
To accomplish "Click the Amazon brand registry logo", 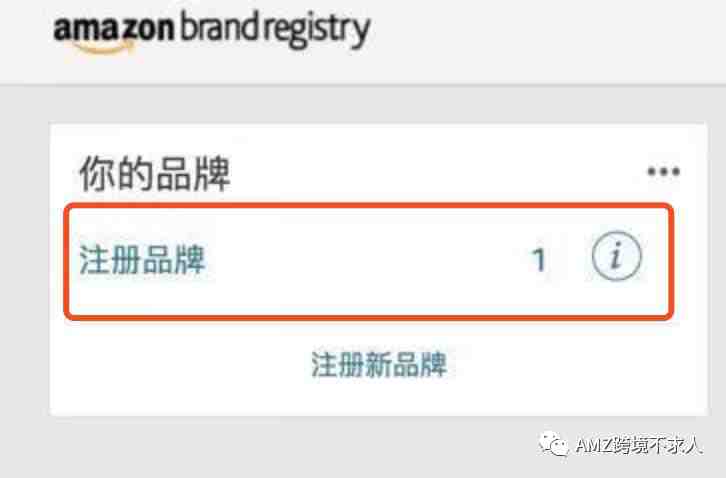I will pyautogui.click(x=212, y=31).
